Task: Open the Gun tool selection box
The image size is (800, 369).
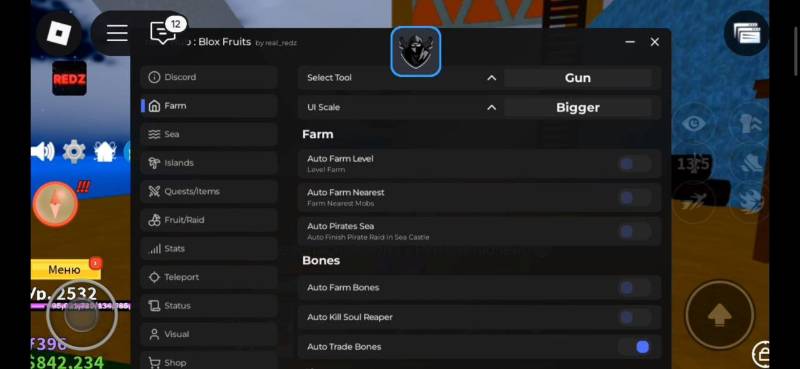Action: click(x=578, y=78)
